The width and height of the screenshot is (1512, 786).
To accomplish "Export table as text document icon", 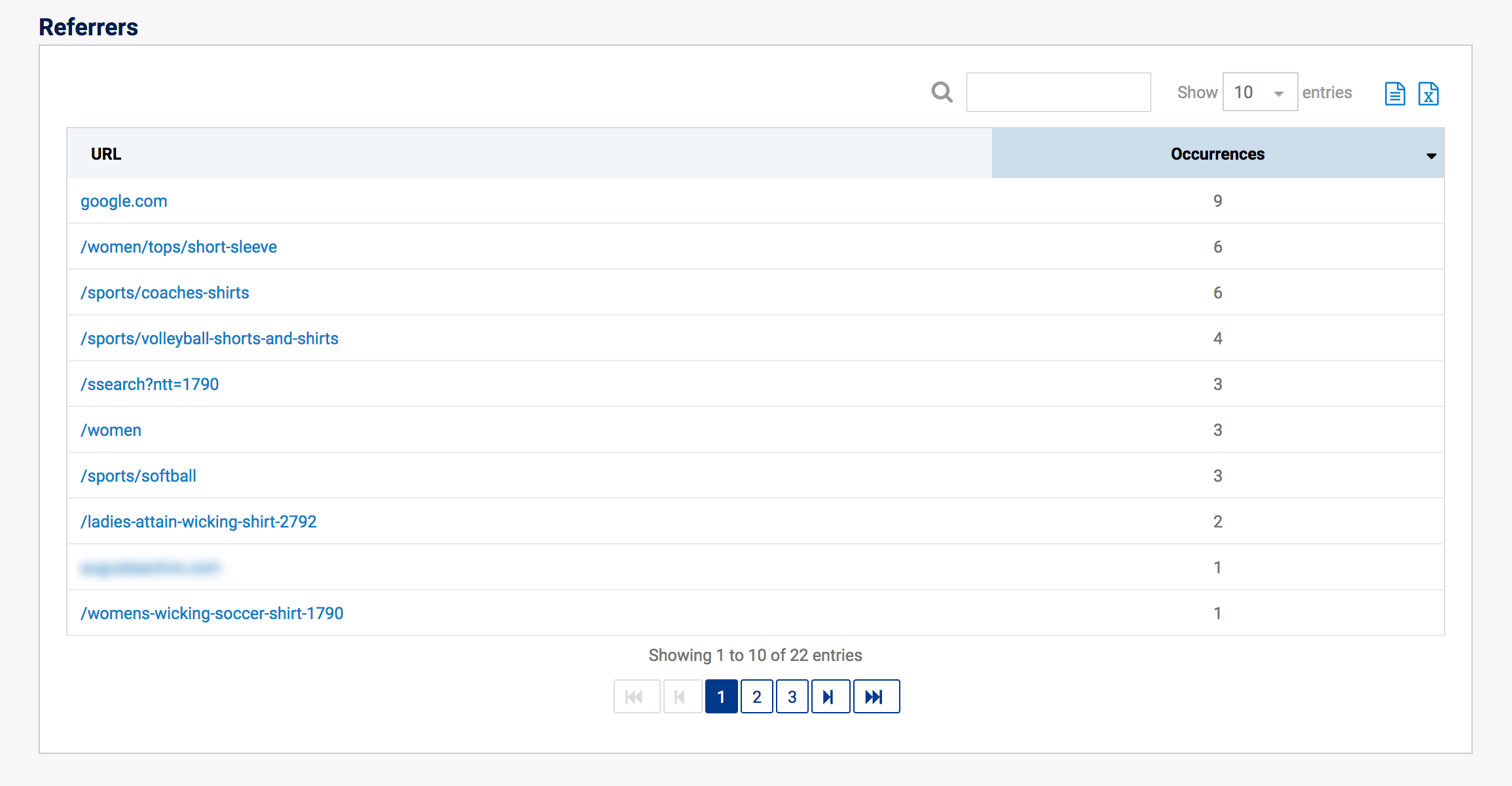I will (1395, 94).
